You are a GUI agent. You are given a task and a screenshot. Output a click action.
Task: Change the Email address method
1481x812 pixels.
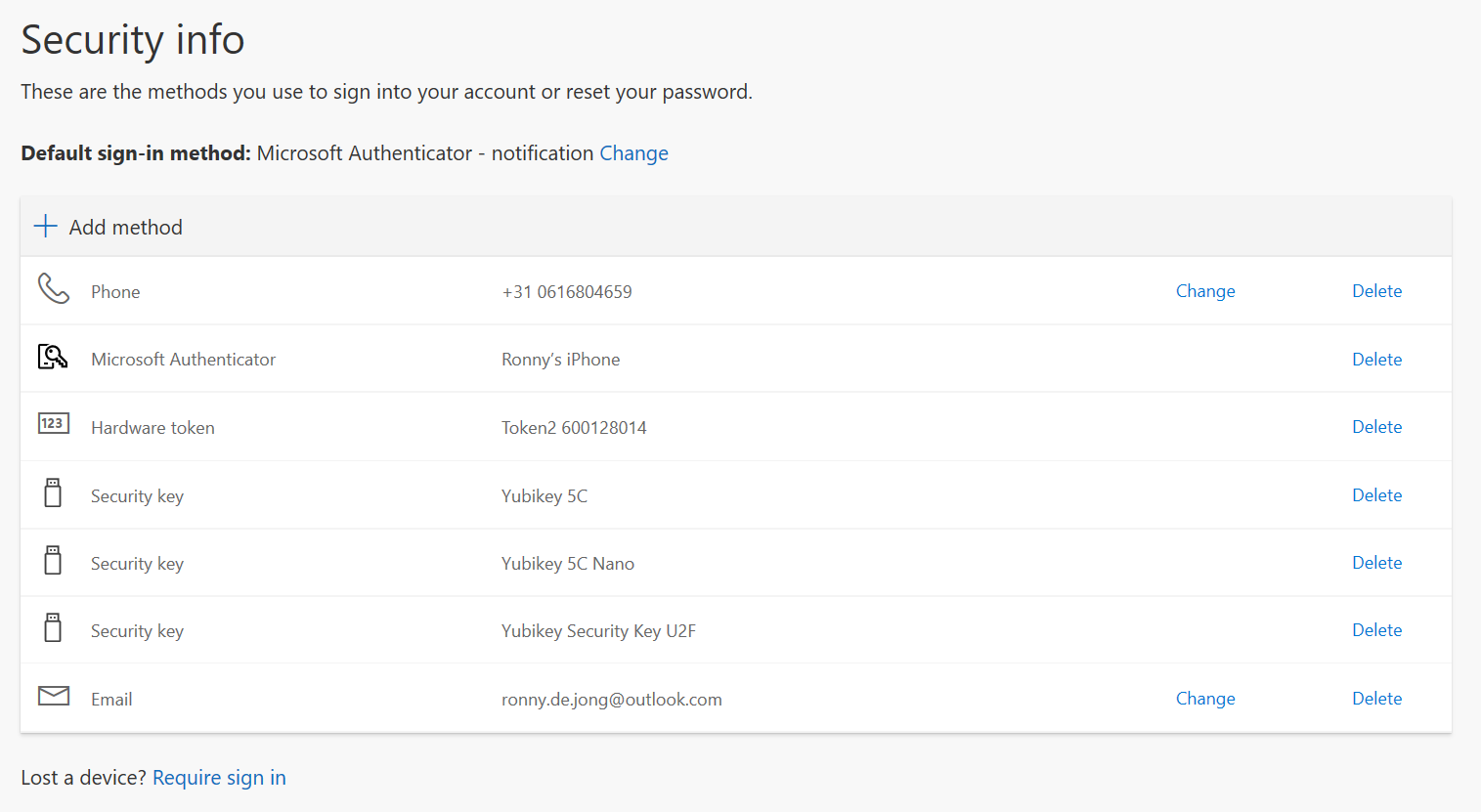point(1204,699)
